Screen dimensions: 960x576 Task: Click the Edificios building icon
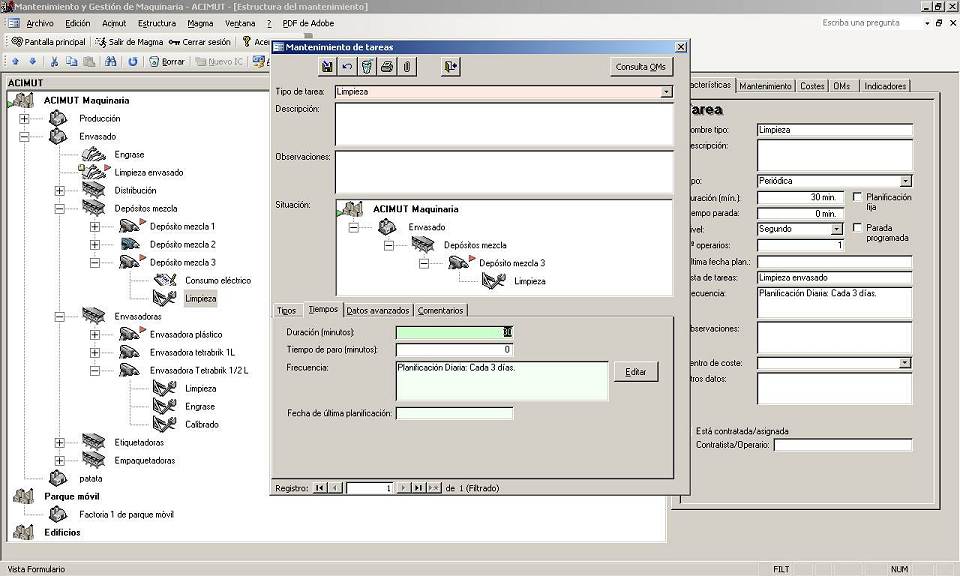[23, 532]
